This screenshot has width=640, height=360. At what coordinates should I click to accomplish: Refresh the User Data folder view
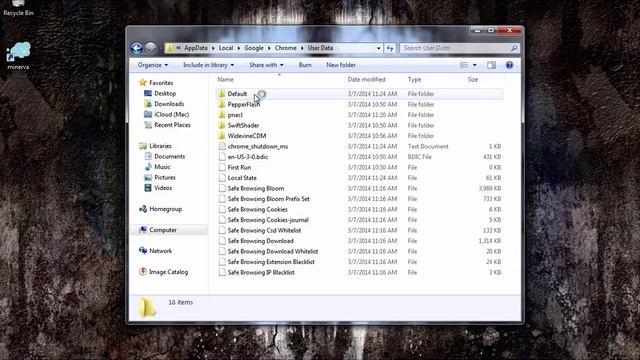point(390,48)
